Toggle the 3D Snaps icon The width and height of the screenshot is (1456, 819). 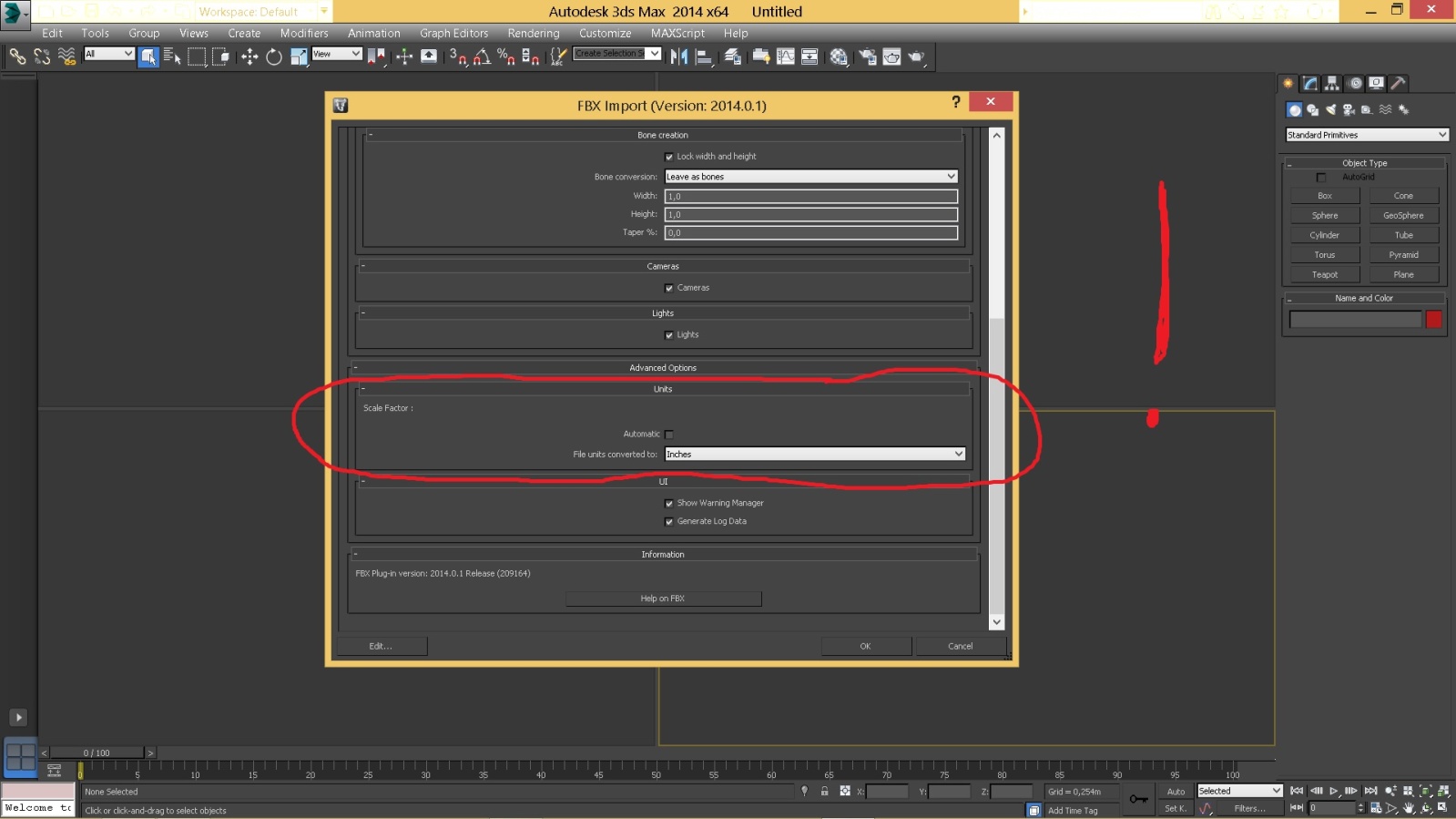point(458,56)
